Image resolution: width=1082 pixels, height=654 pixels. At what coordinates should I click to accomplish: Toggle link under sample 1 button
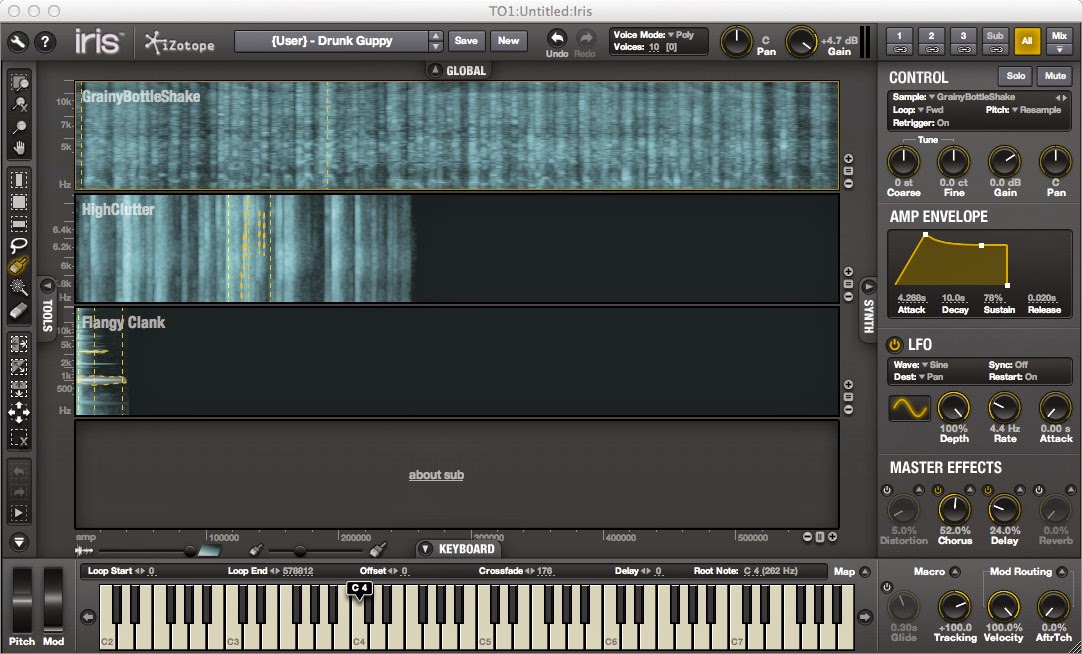click(900, 49)
